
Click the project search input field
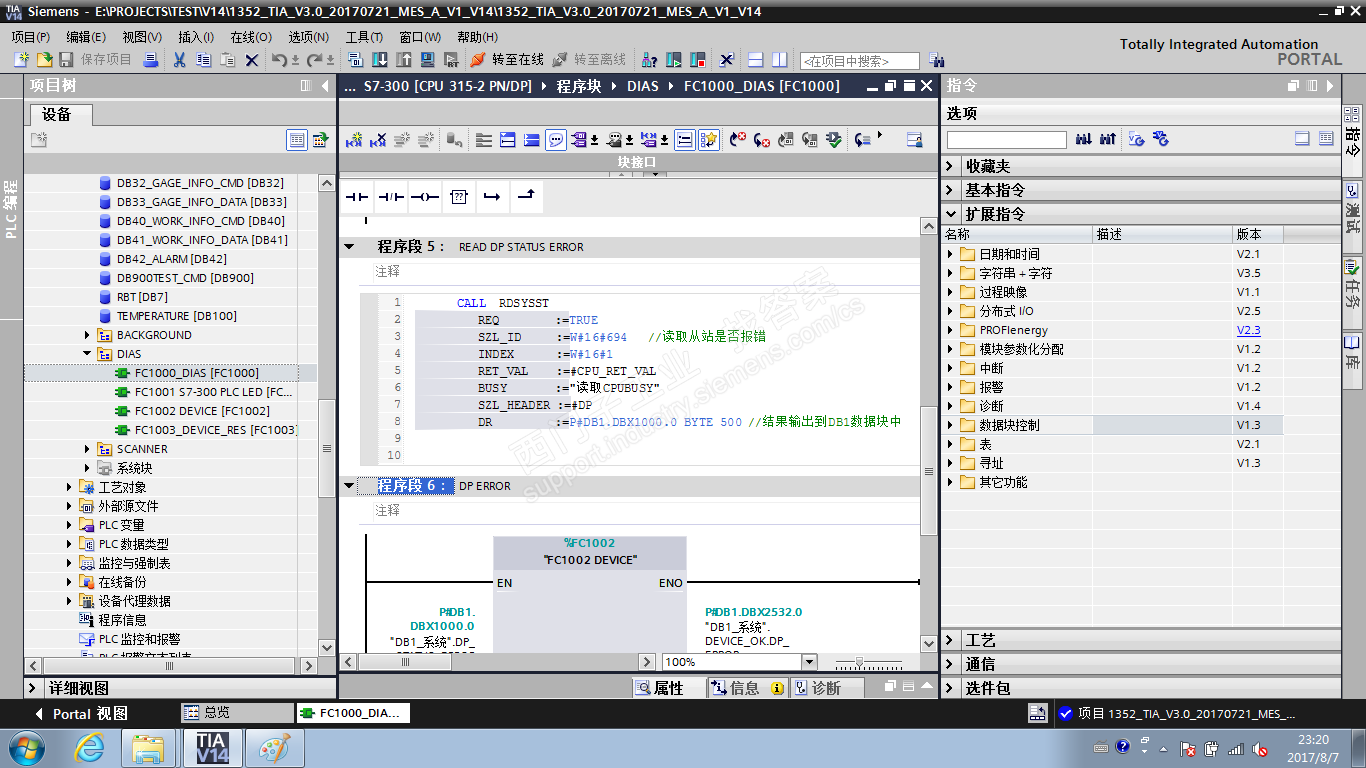[x=859, y=61]
